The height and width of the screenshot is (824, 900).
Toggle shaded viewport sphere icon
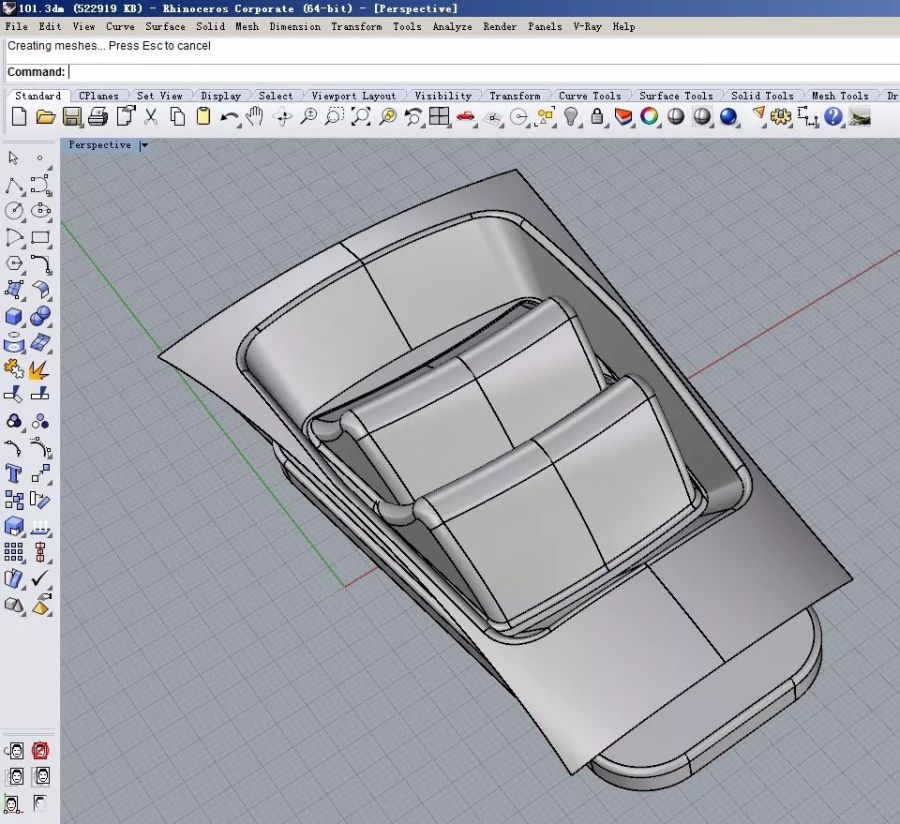[676, 117]
